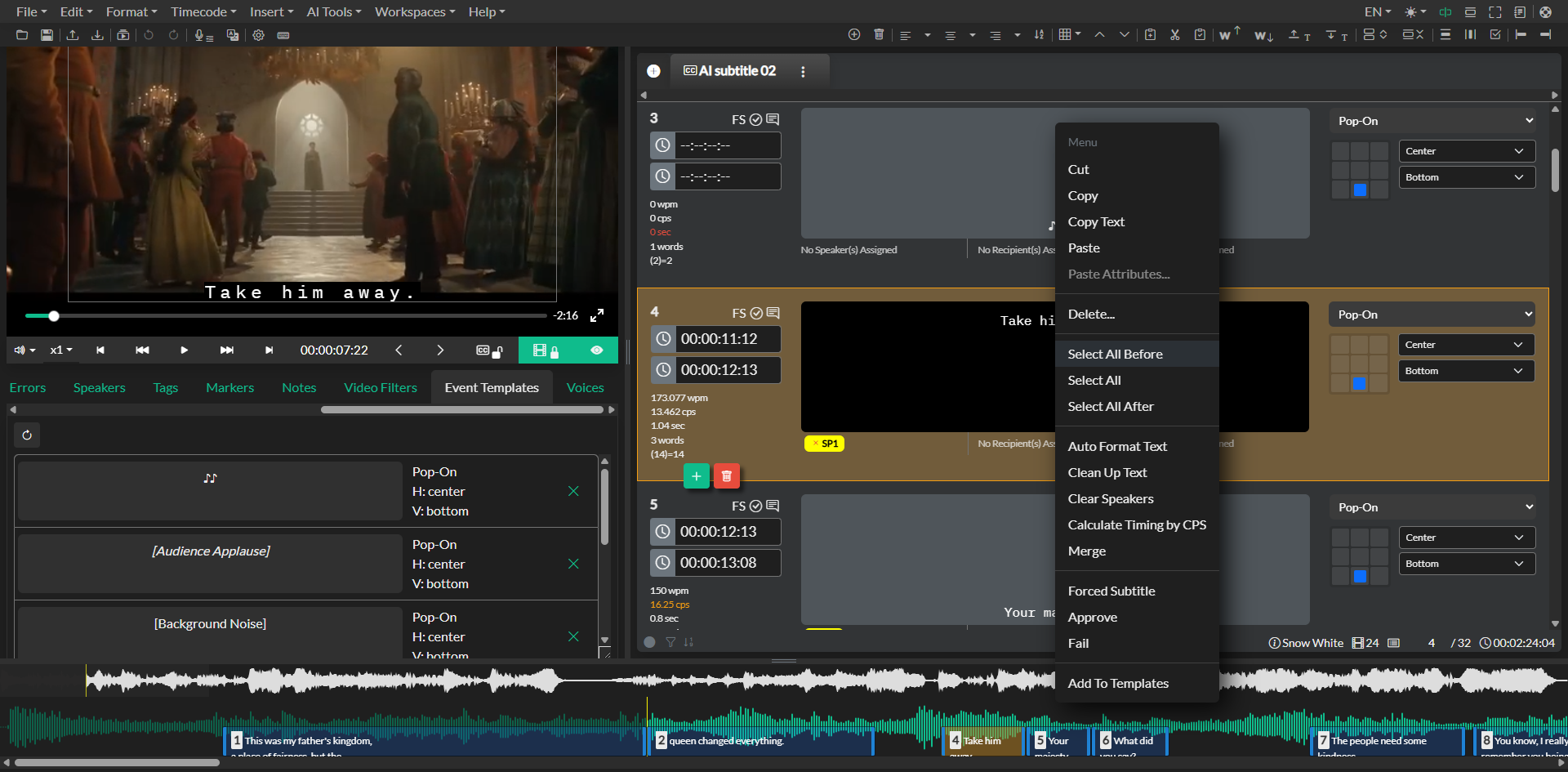Click the move word up icon
Viewport: 1568px width, 772px height.
pyautogui.click(x=1230, y=33)
